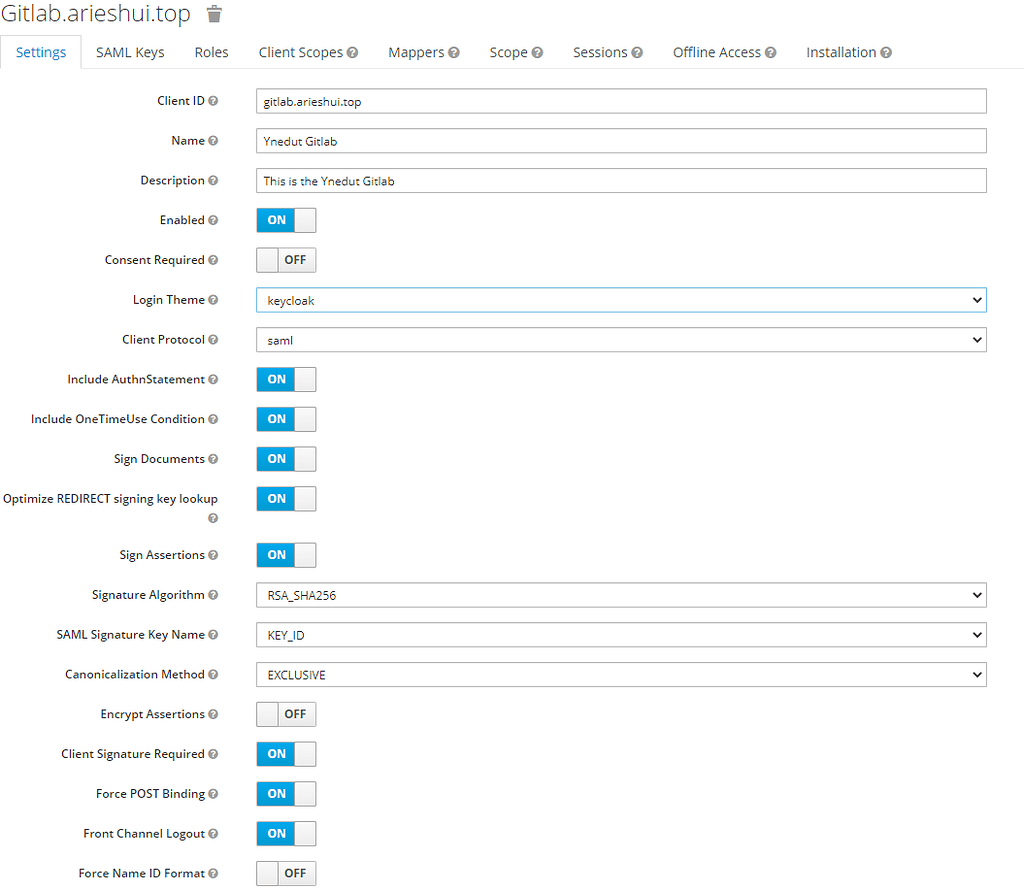
Task: Click the delete trash icon beside Gitlab.arieshui.top
Action: tap(212, 14)
